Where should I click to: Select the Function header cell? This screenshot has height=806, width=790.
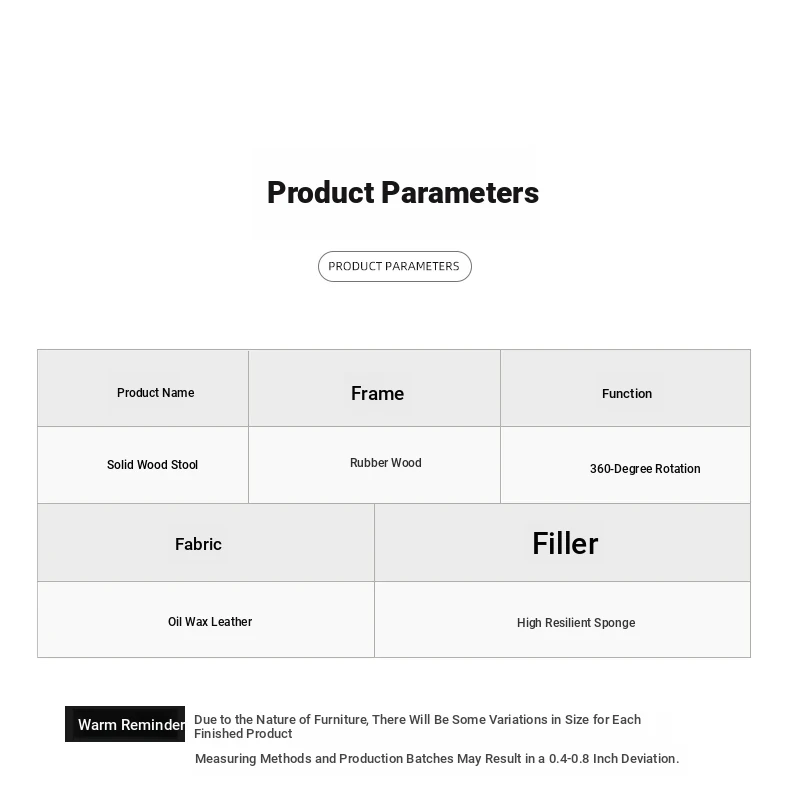(626, 394)
